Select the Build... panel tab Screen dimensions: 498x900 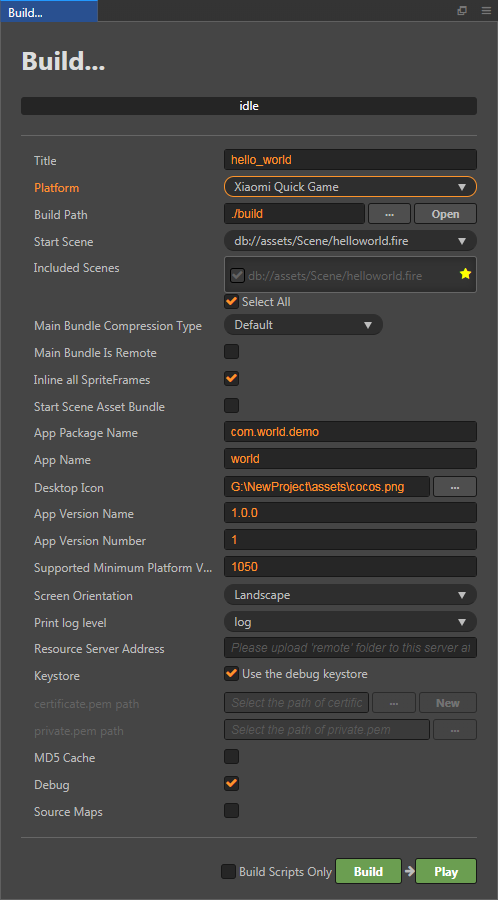[49, 11]
